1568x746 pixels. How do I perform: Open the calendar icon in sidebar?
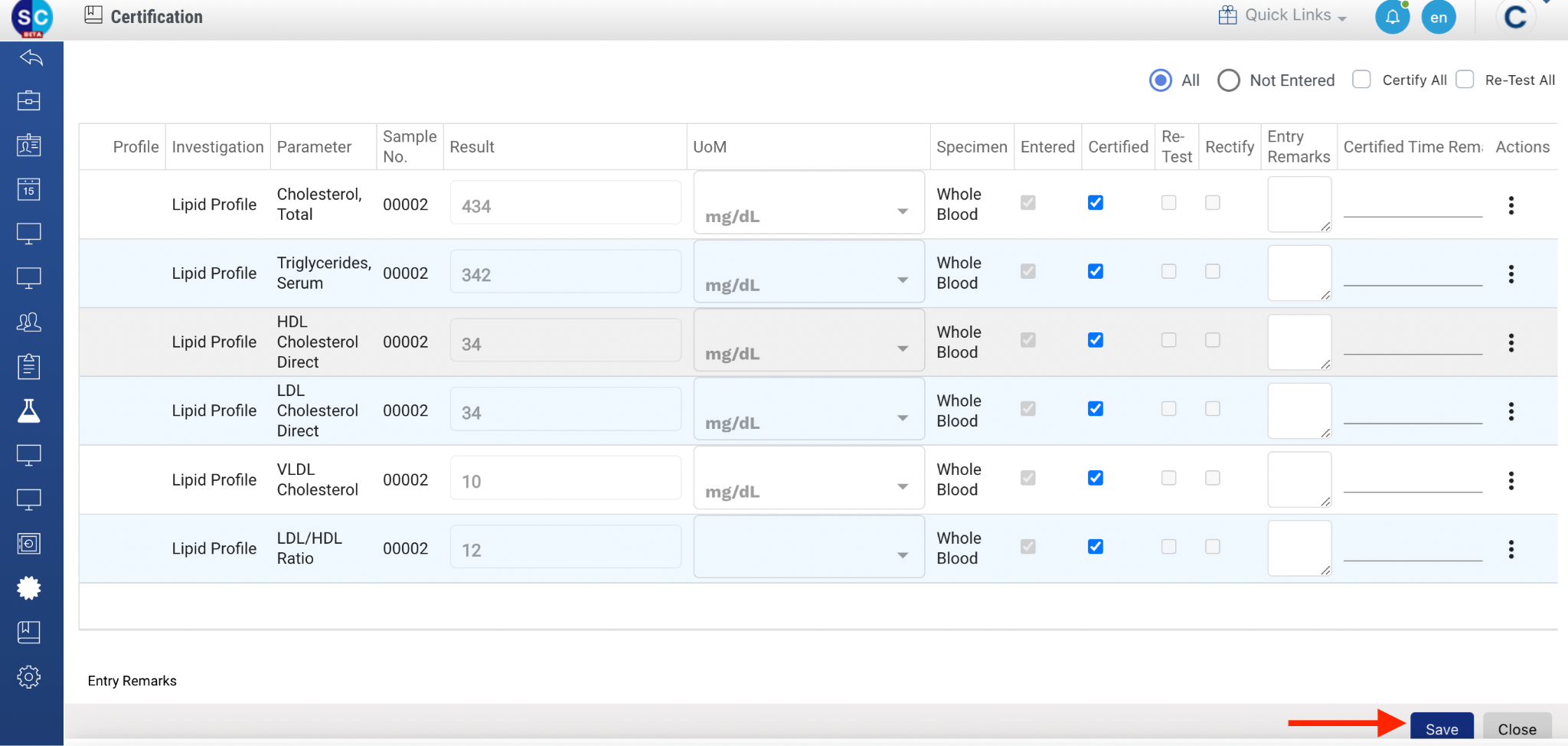click(x=29, y=189)
